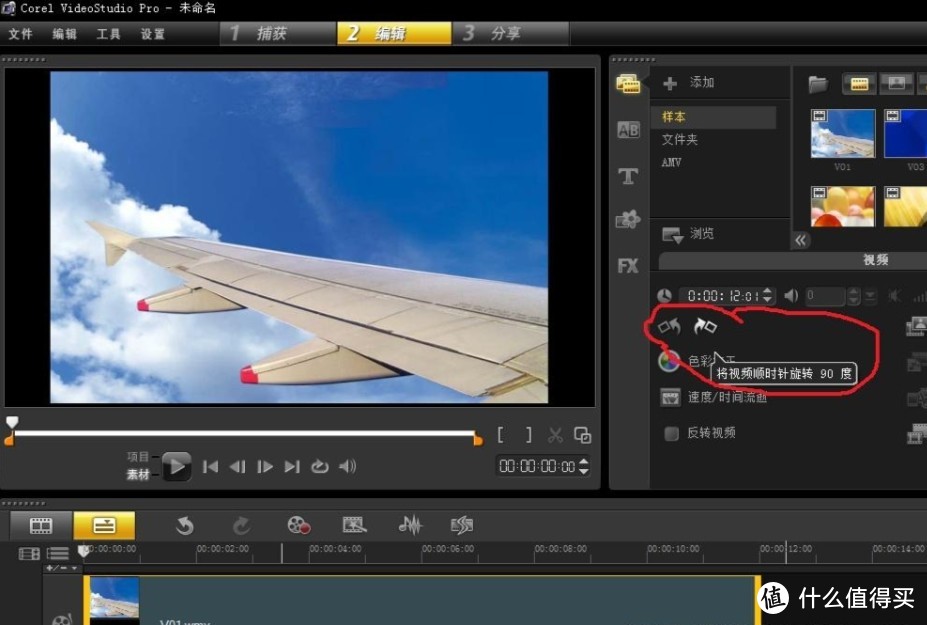
Task: Click the scrubber position marker
Action: coord(12,422)
